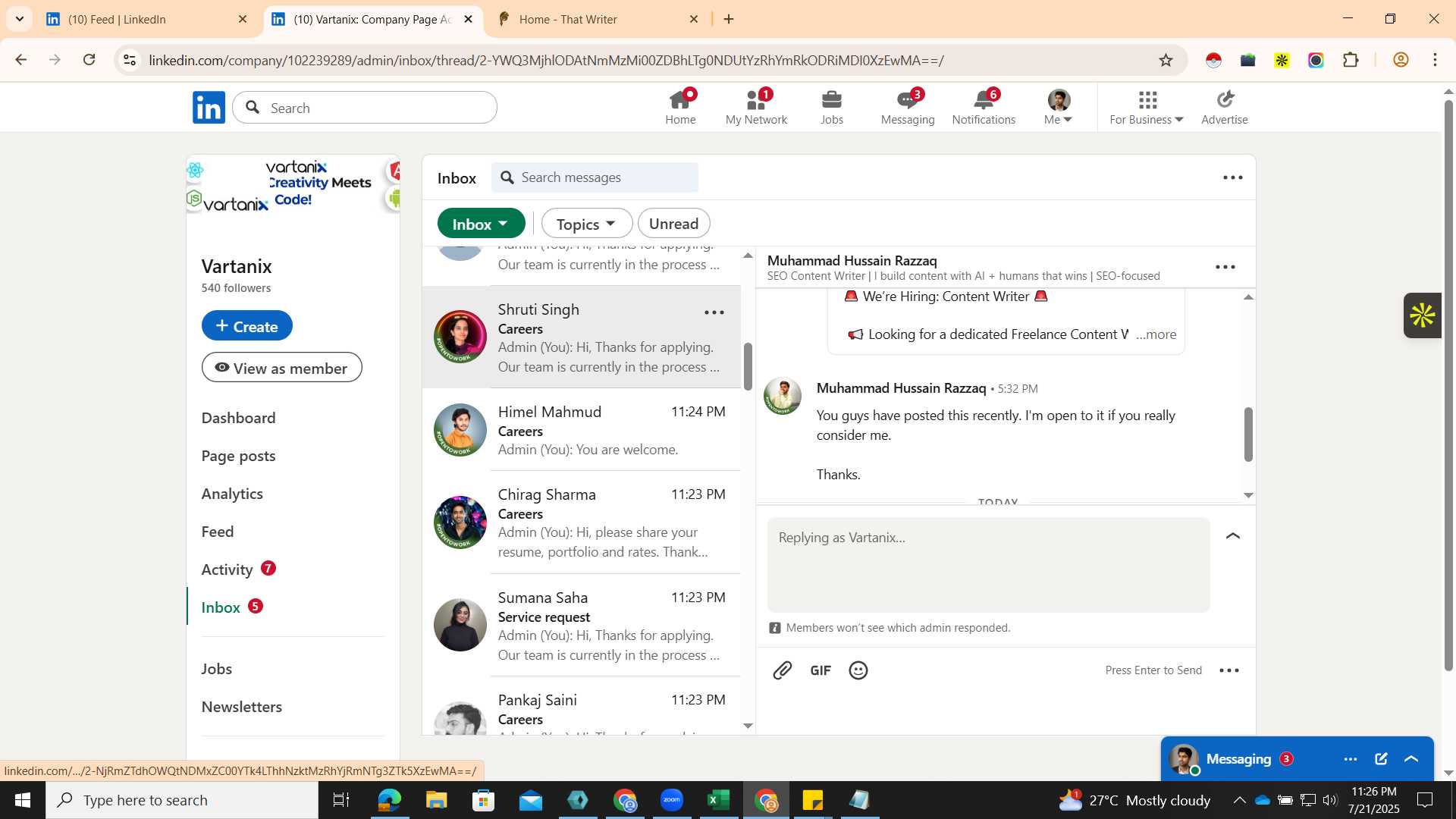Open Page posts in sidebar
This screenshot has height=819, width=1456.
(x=238, y=456)
